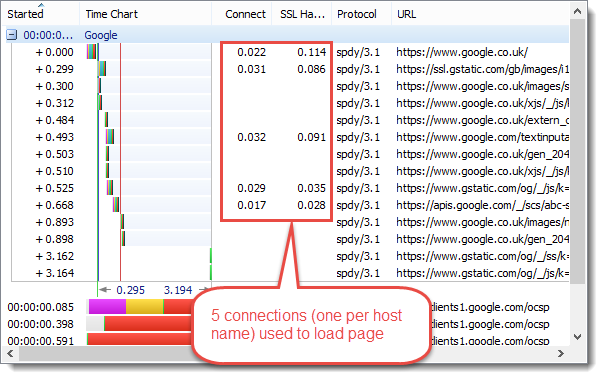Click the 3.194 time marker label
The image size is (603, 379).
(x=178, y=290)
